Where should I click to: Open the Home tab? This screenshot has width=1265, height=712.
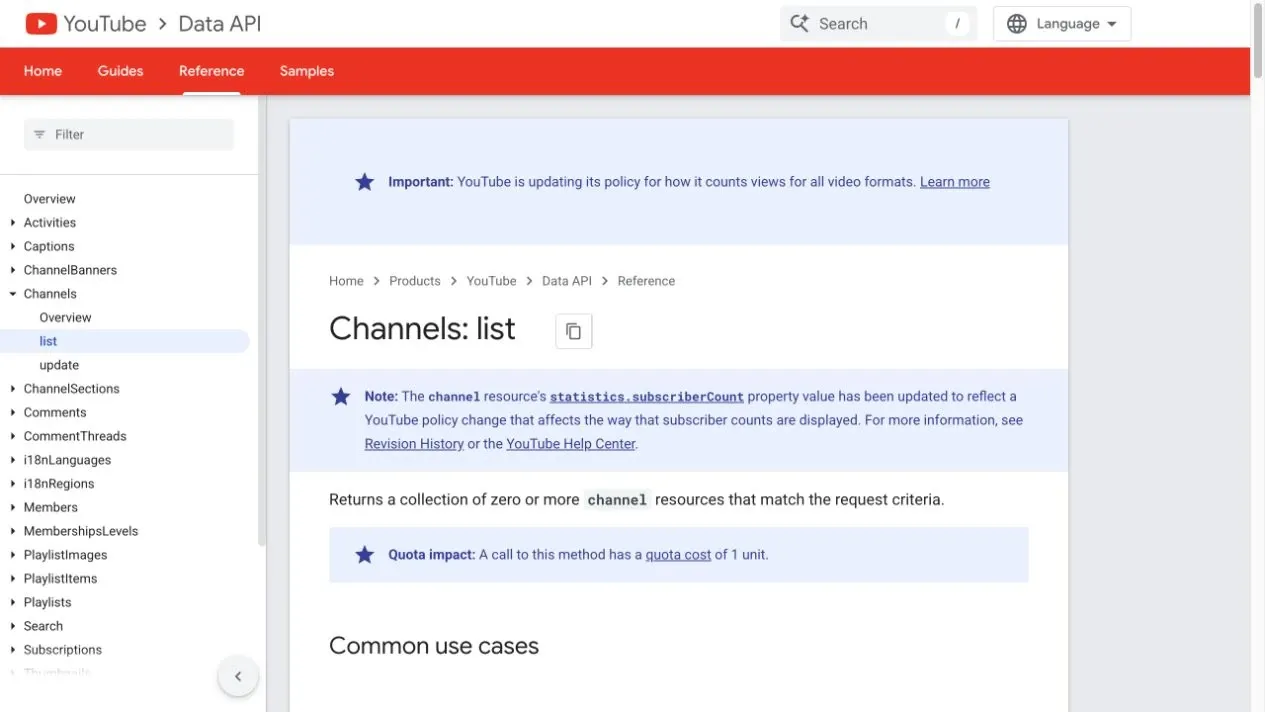(43, 71)
